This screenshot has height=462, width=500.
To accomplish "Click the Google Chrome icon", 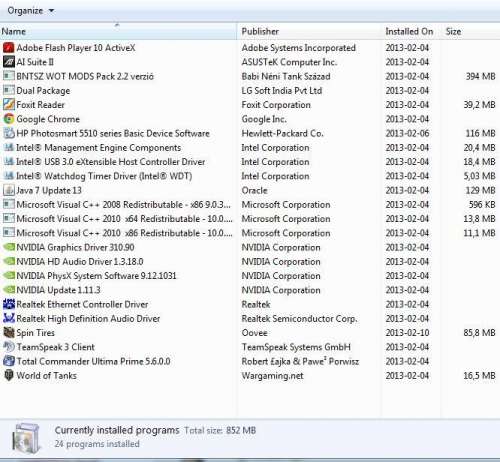I will [x=9, y=119].
